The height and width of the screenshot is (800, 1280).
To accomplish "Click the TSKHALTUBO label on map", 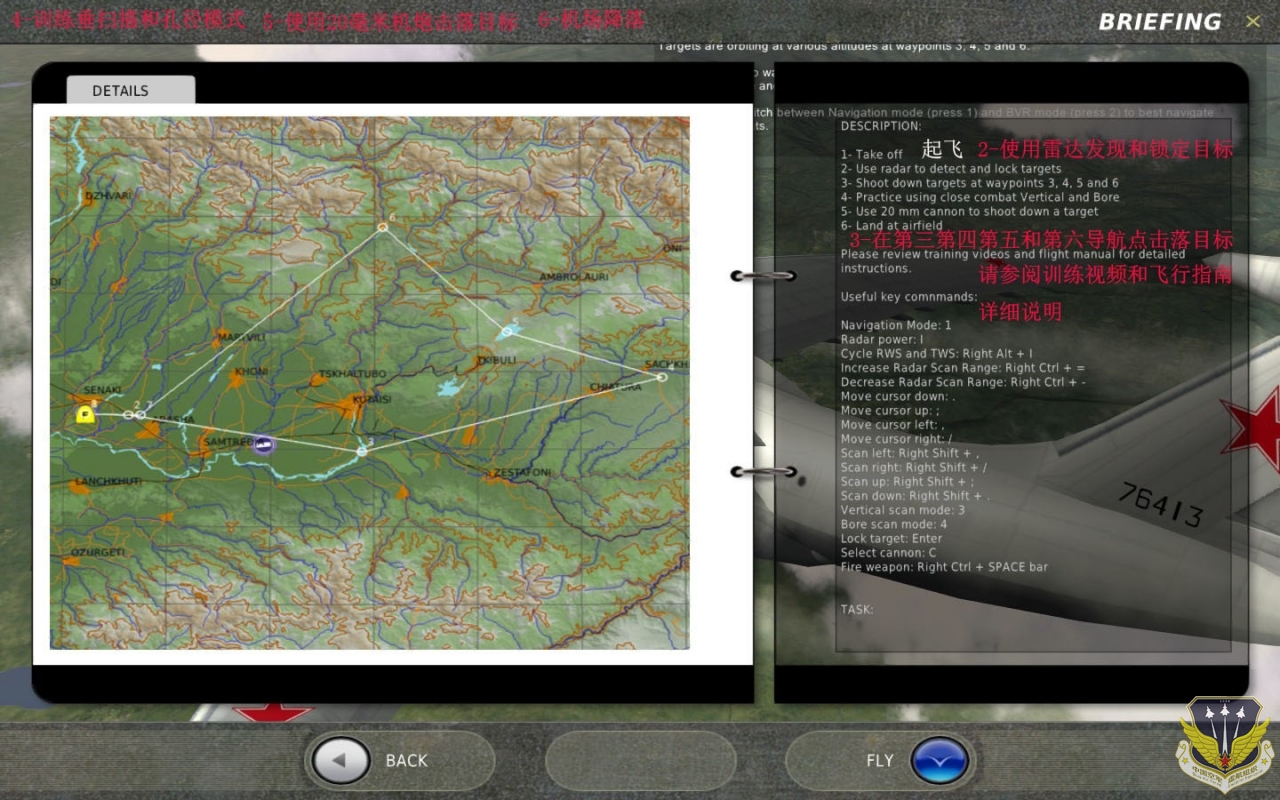I will [x=350, y=375].
